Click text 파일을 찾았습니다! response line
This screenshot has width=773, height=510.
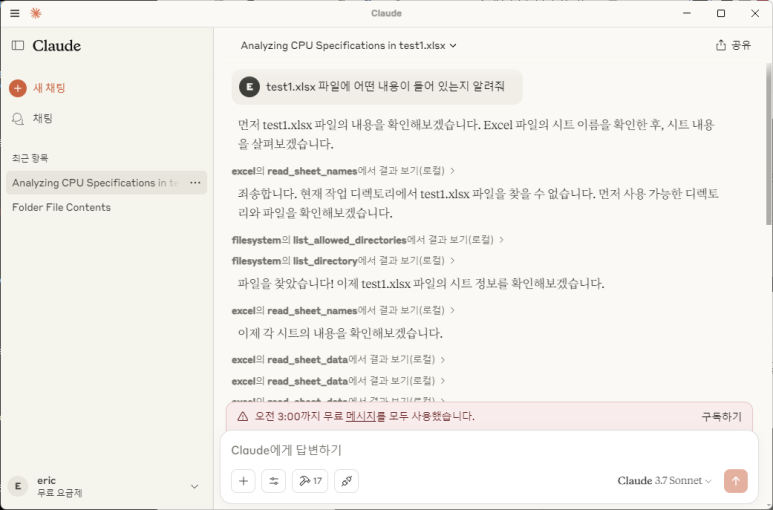(421, 284)
